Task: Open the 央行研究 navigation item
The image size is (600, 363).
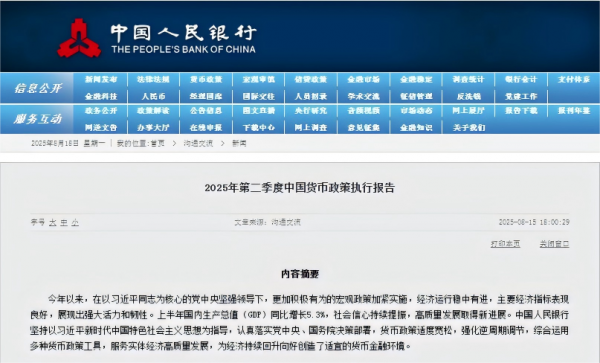Action: pos(311,111)
